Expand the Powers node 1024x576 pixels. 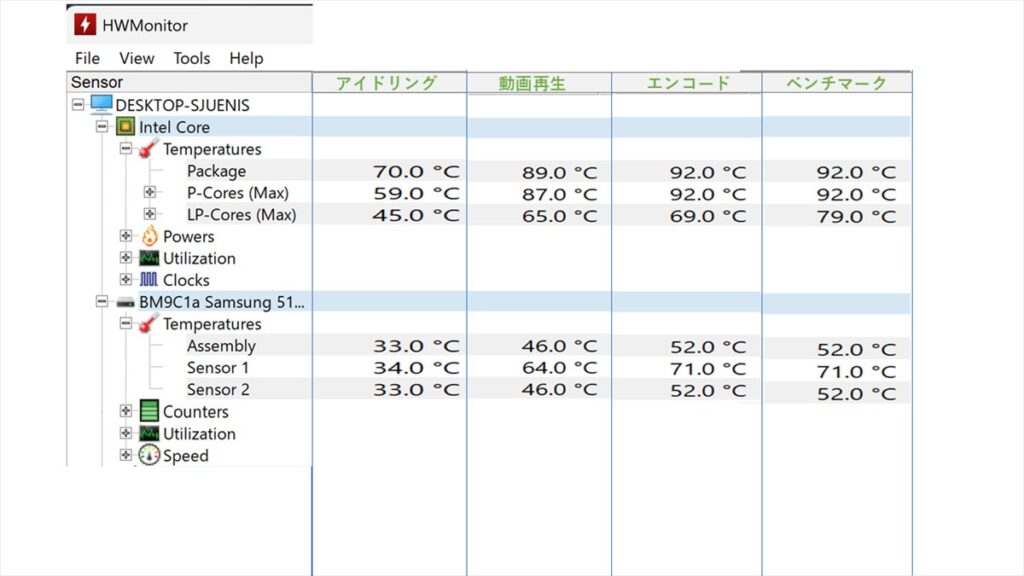point(125,236)
